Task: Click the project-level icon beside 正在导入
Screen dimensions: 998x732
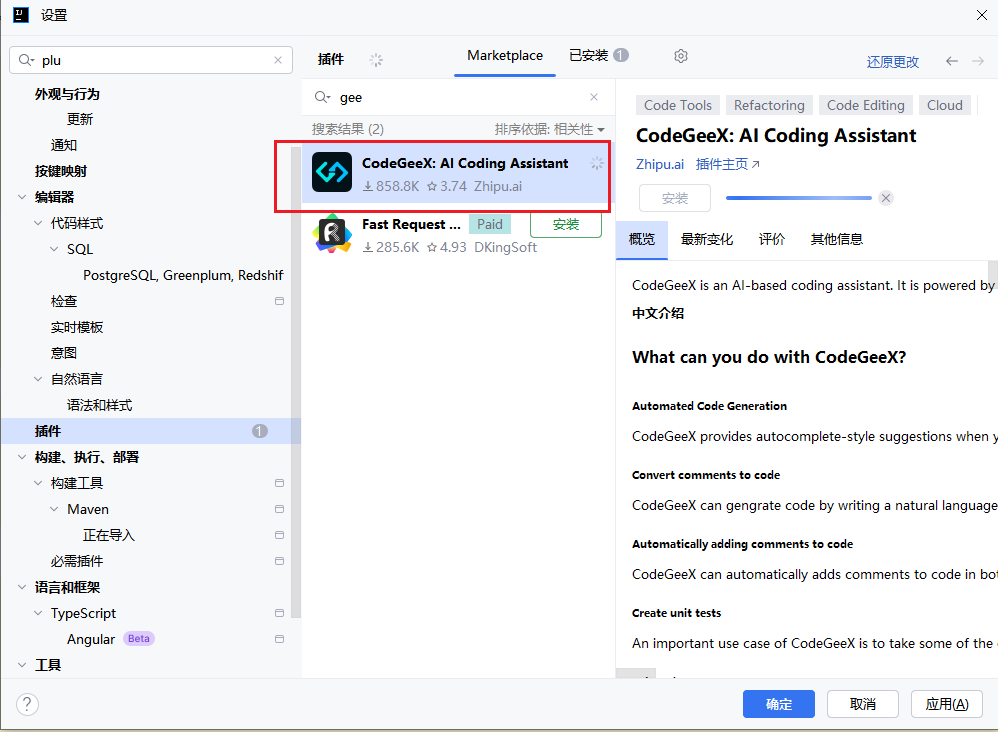Action: [x=279, y=535]
